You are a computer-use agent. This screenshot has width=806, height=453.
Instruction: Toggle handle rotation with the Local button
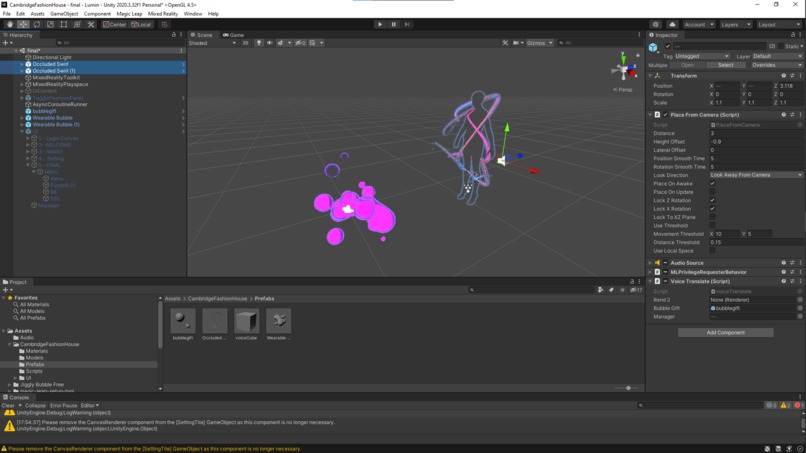point(141,24)
